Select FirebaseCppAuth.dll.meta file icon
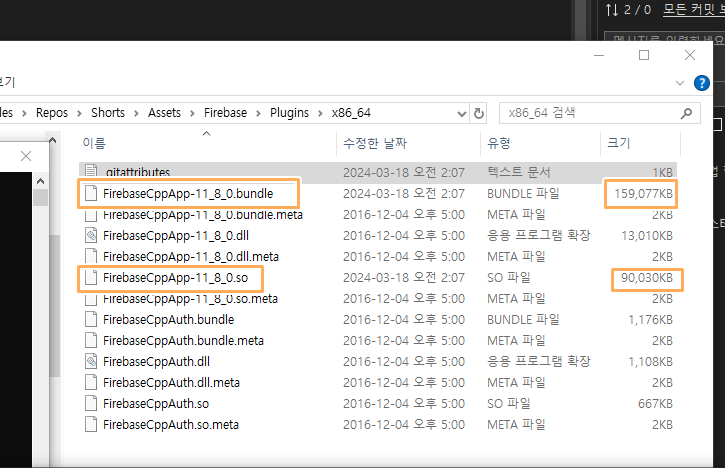Viewport: 725px width, 475px height. [x=91, y=382]
